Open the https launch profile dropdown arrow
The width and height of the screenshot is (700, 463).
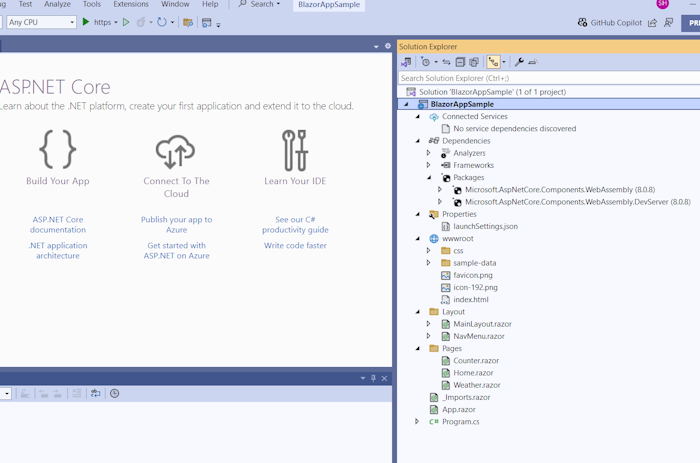pos(116,22)
